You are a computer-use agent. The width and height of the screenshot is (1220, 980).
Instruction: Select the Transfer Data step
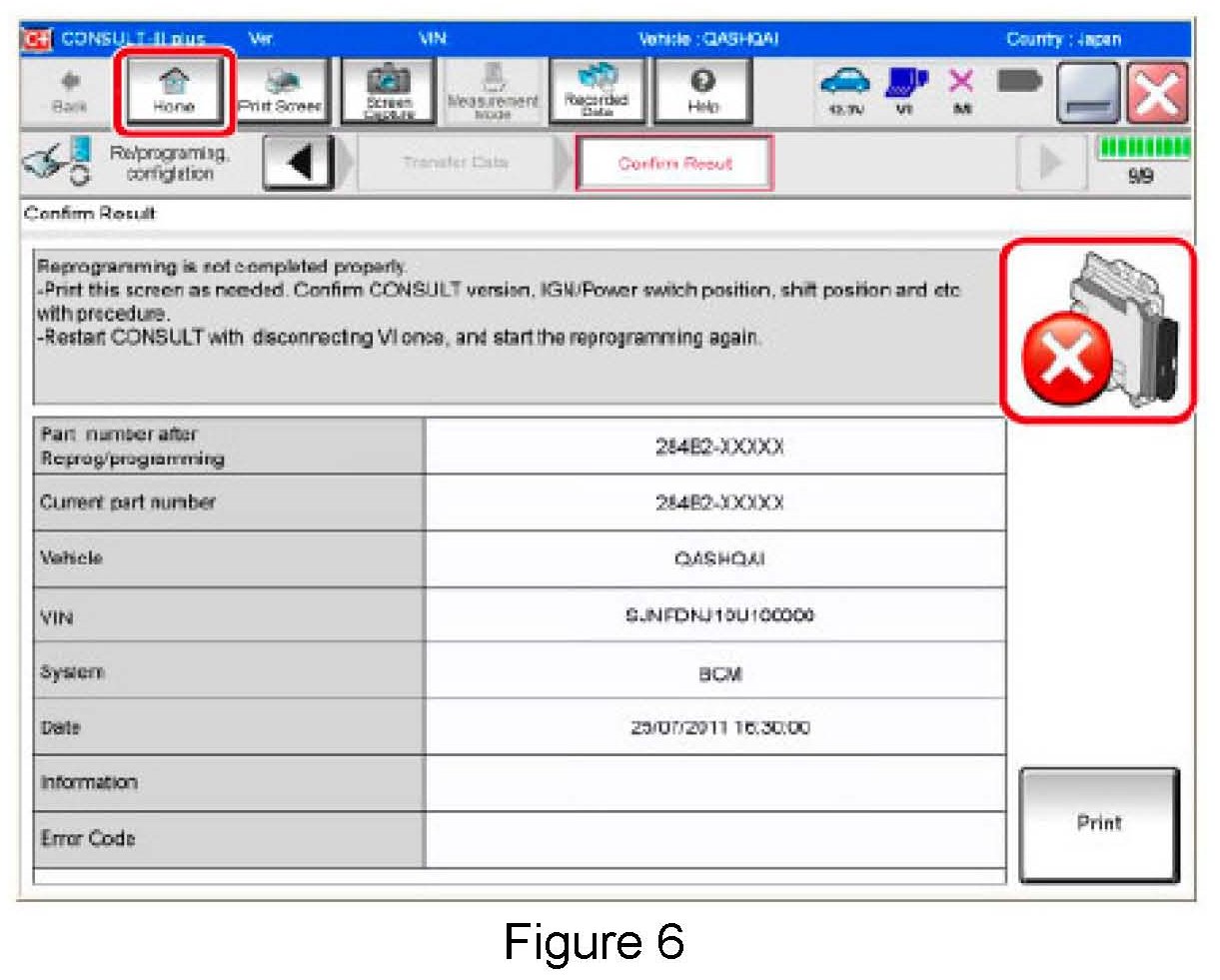coord(455,163)
